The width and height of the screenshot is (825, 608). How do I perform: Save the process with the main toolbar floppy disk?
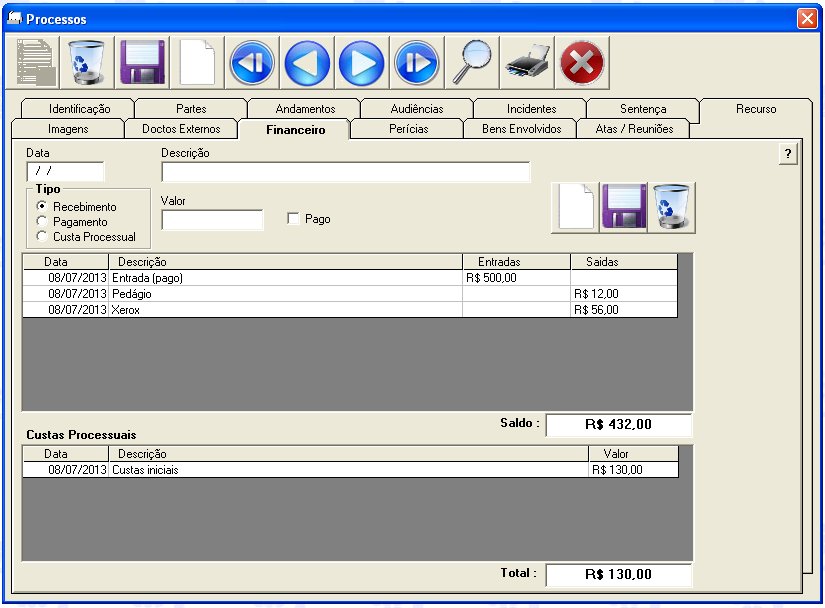(142, 63)
